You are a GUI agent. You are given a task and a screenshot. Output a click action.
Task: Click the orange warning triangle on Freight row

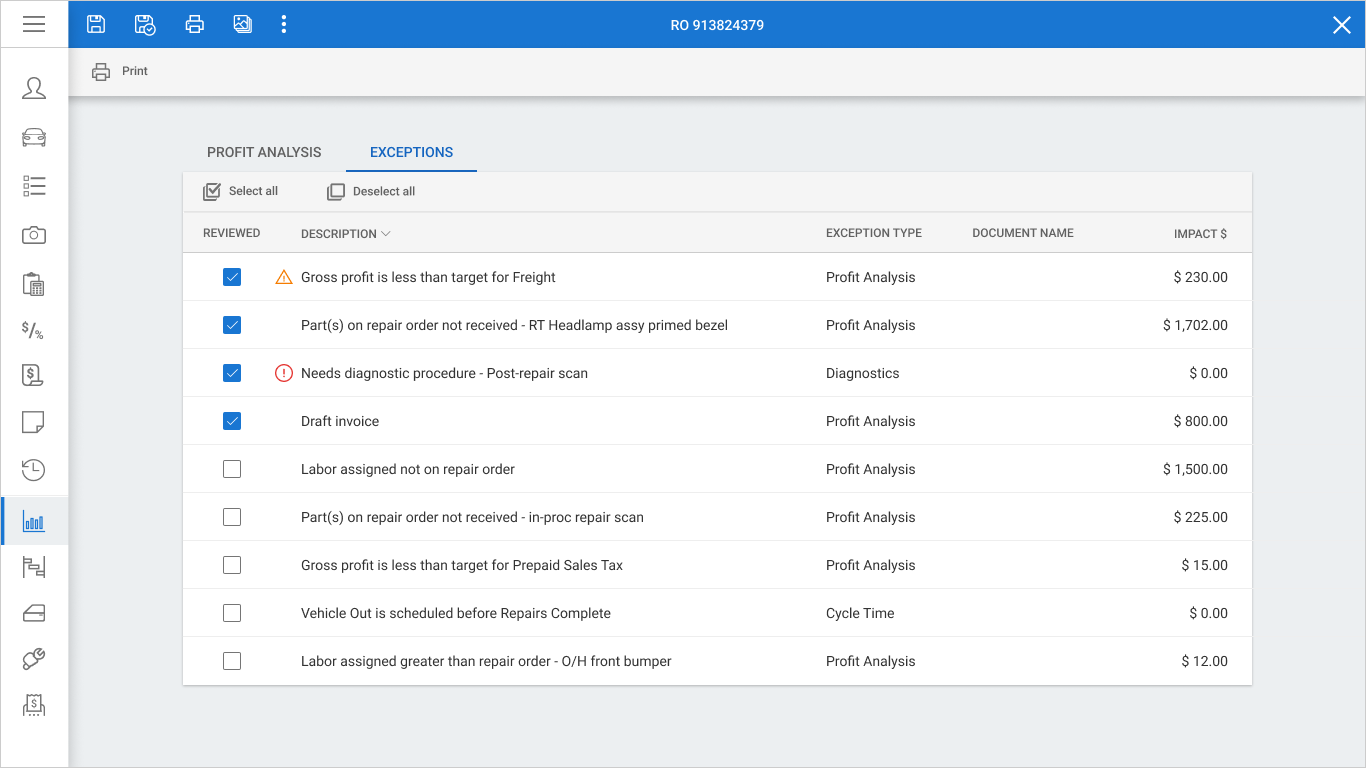284,277
